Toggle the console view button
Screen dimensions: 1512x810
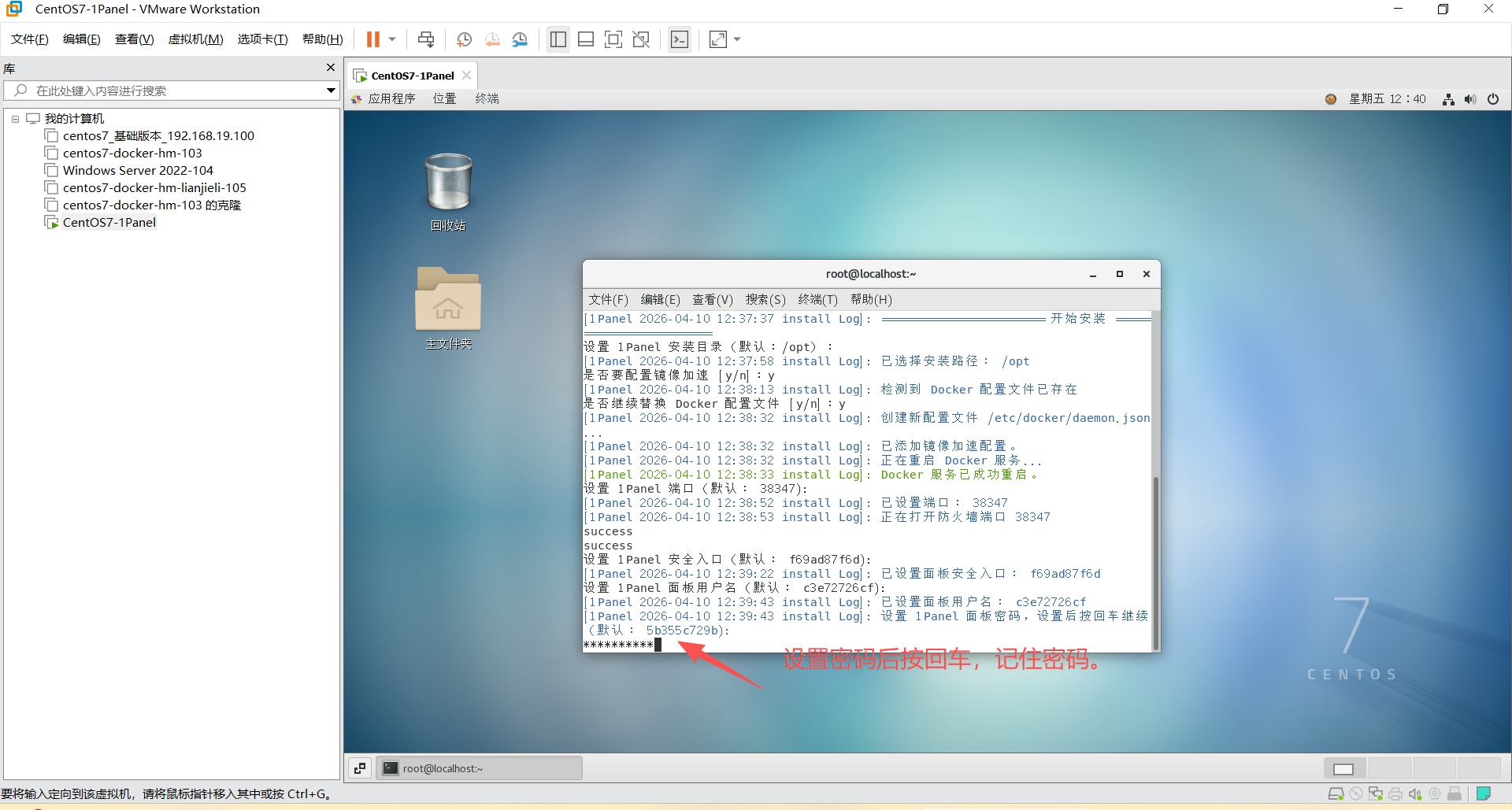[x=680, y=39]
